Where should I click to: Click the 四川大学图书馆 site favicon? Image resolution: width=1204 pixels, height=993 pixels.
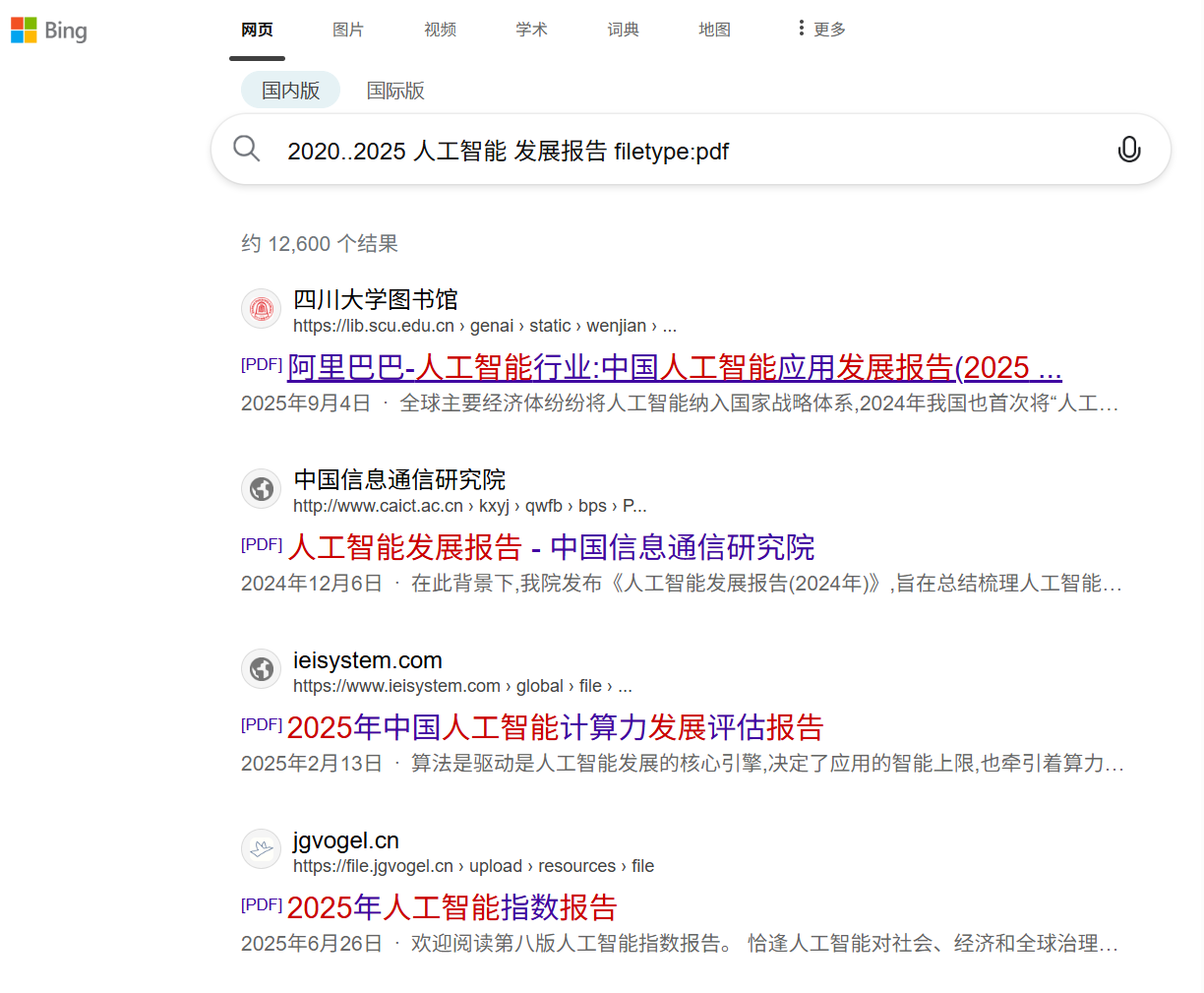click(262, 309)
